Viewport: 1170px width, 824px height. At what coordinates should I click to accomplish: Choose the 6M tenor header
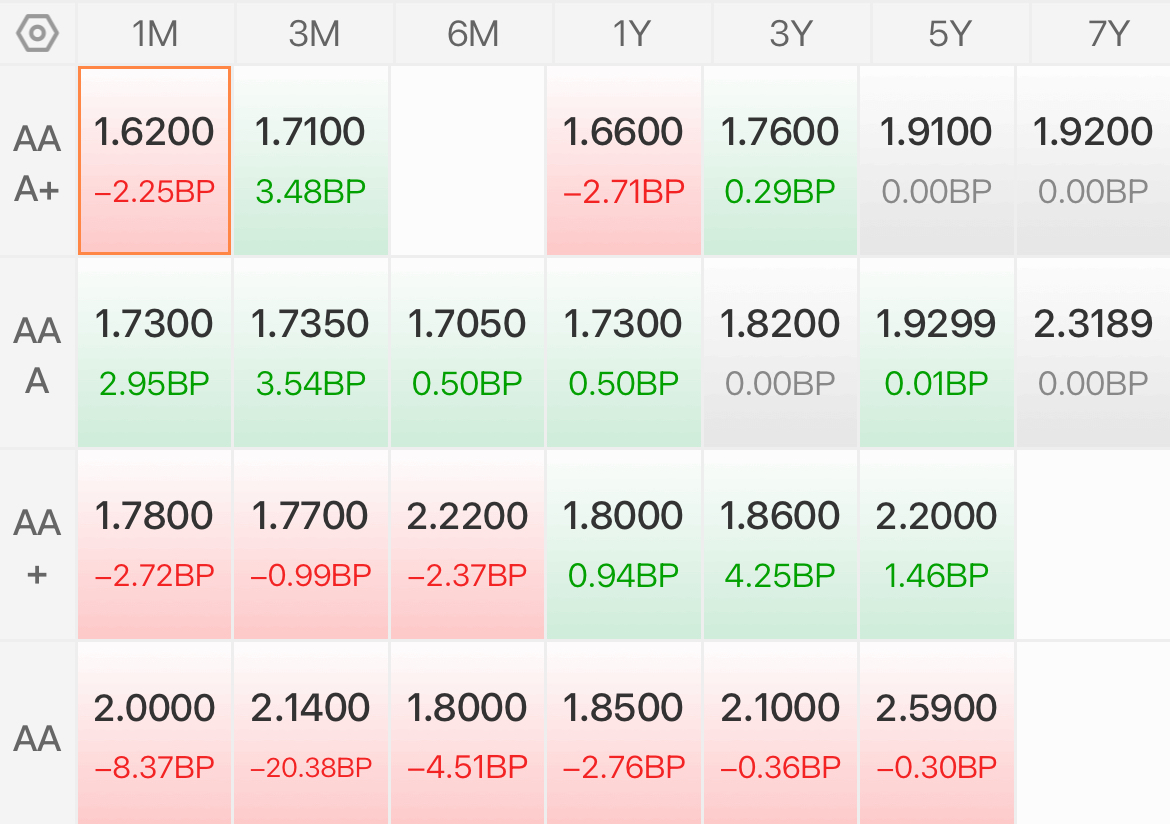coord(473,34)
